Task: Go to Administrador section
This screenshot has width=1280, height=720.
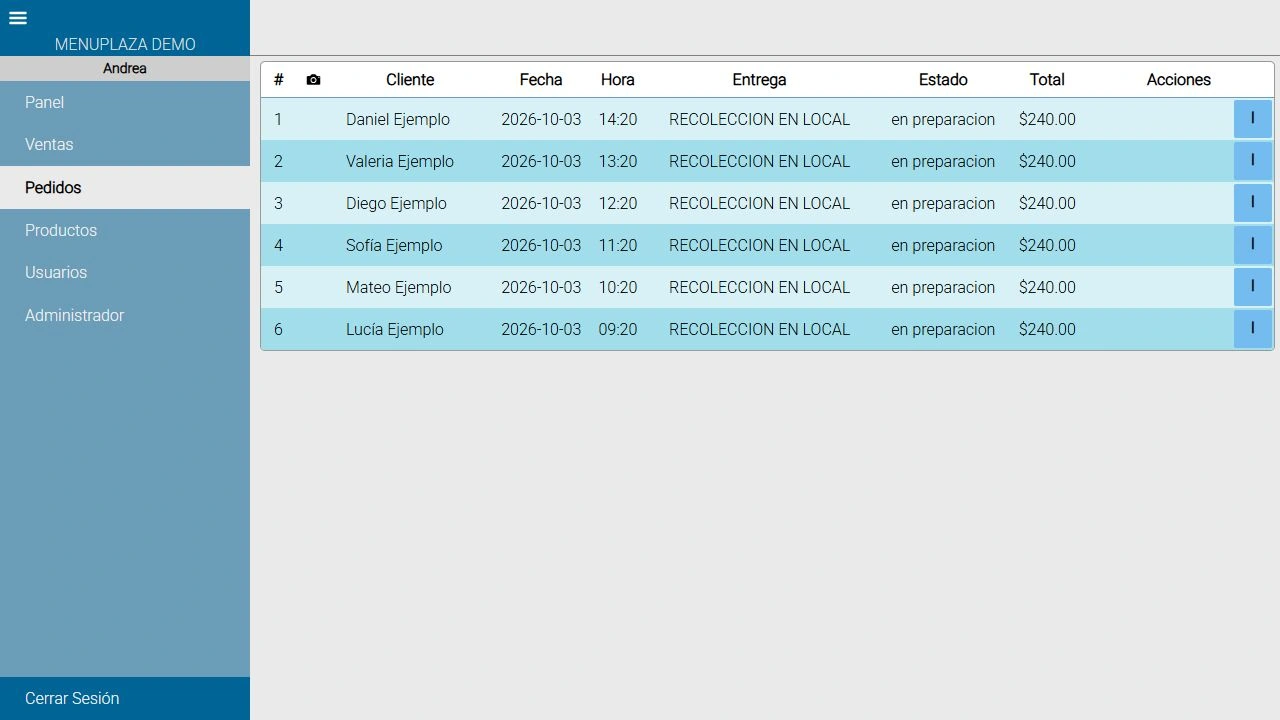Action: [125, 315]
